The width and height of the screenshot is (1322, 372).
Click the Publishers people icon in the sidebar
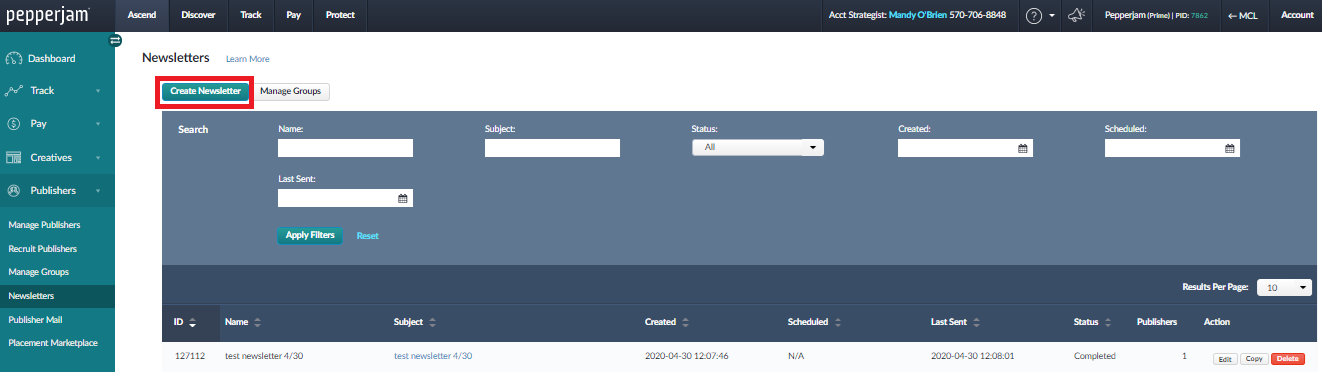coord(15,190)
